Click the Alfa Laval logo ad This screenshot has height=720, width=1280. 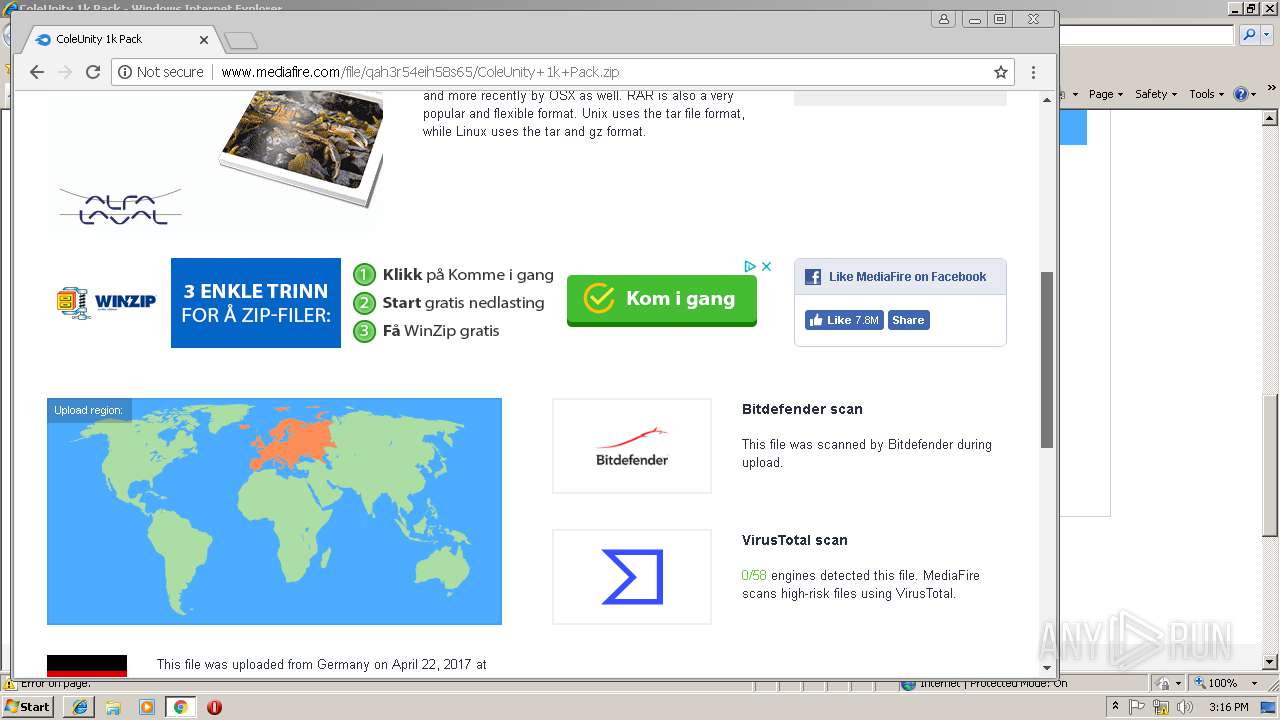pyautogui.click(x=120, y=206)
